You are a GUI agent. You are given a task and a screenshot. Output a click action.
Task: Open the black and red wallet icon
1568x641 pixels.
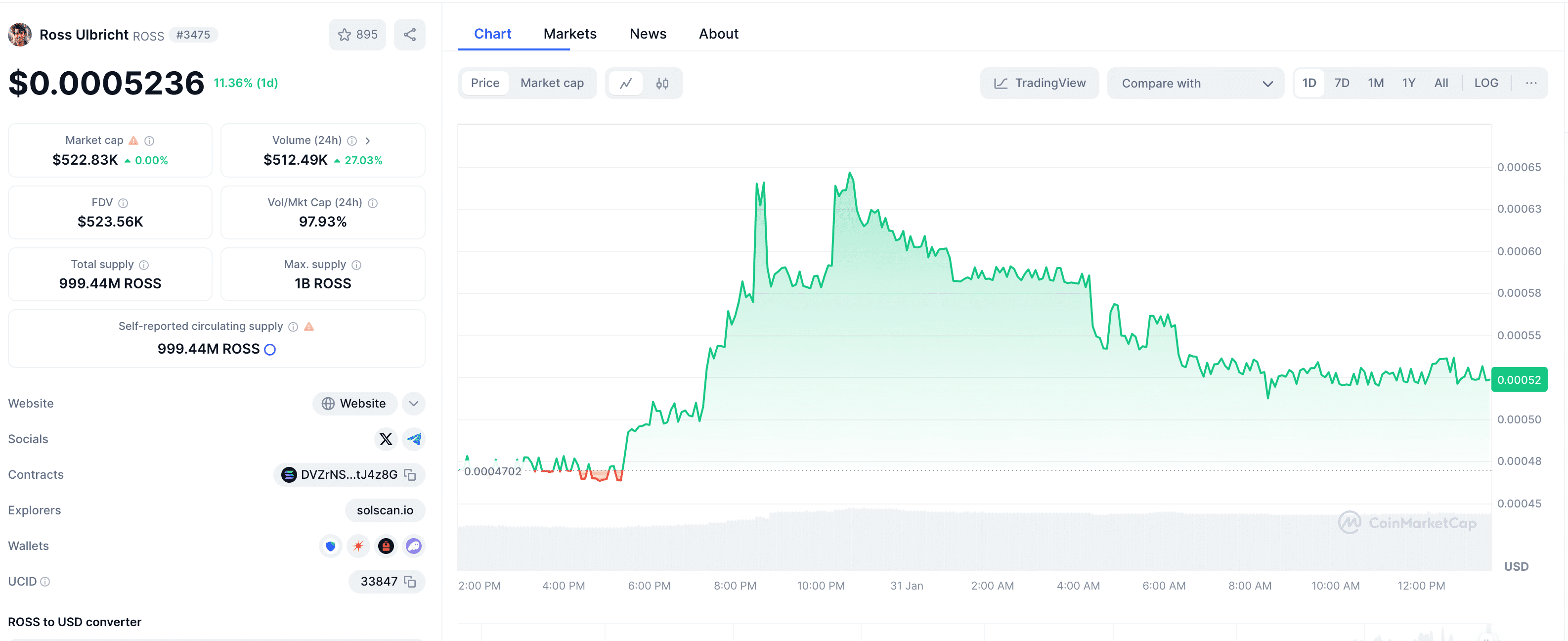coord(386,546)
